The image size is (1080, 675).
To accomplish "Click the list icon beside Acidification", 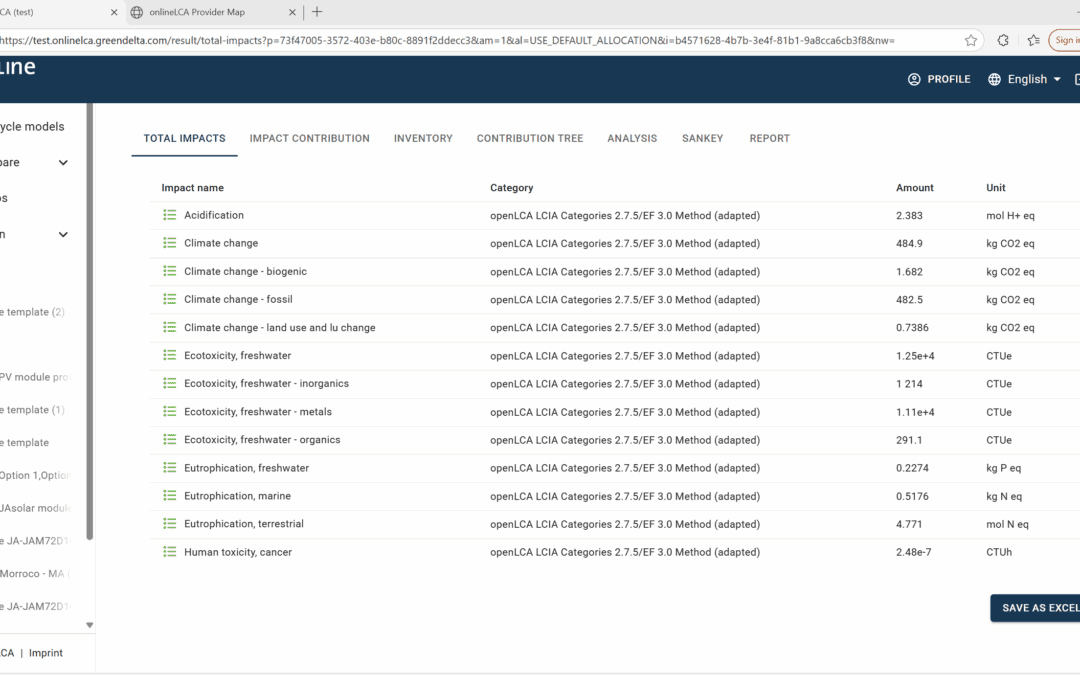I will click(170, 215).
